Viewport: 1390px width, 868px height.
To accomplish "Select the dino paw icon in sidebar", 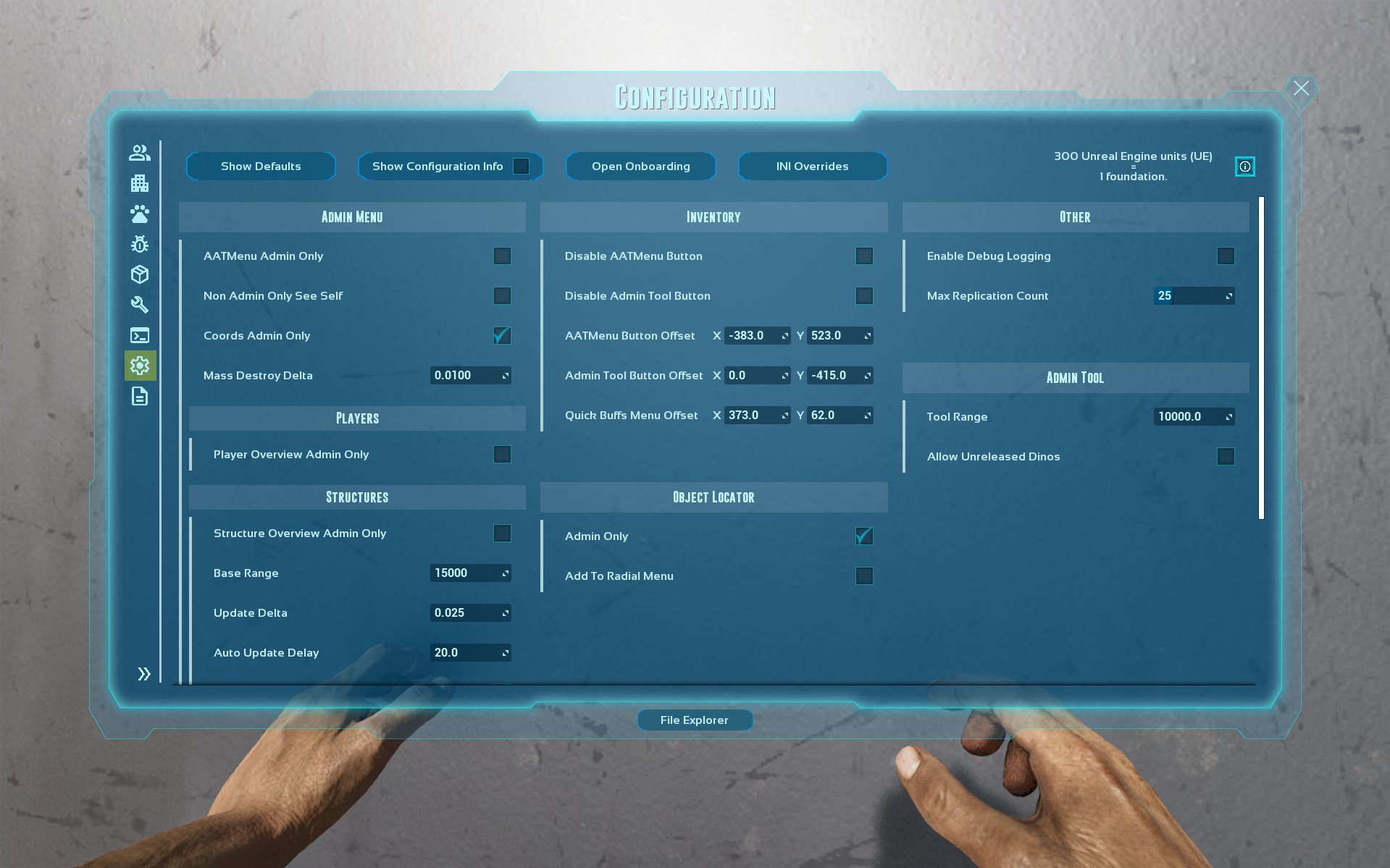I will tap(140, 214).
